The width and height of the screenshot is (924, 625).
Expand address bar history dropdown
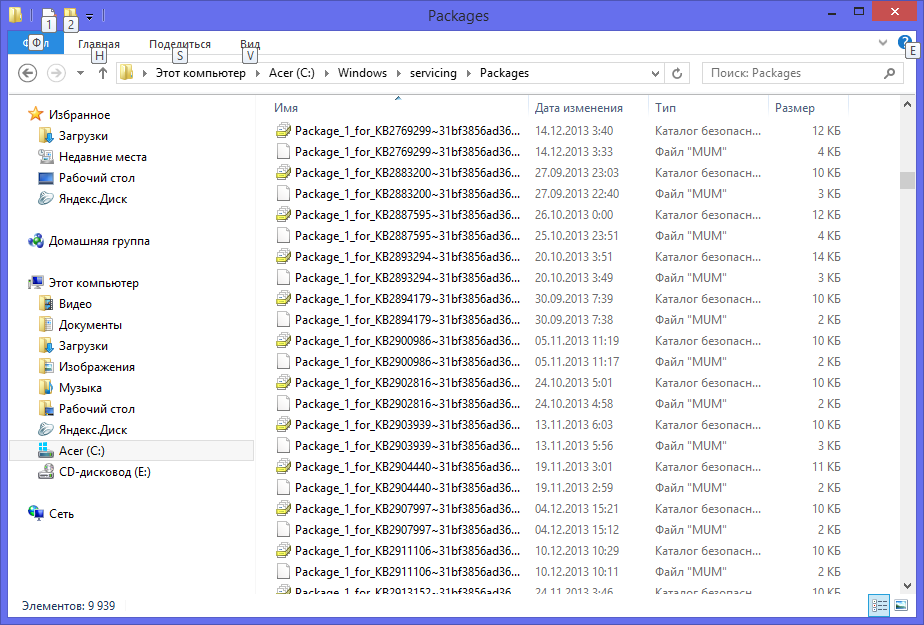pyautogui.click(x=655, y=74)
